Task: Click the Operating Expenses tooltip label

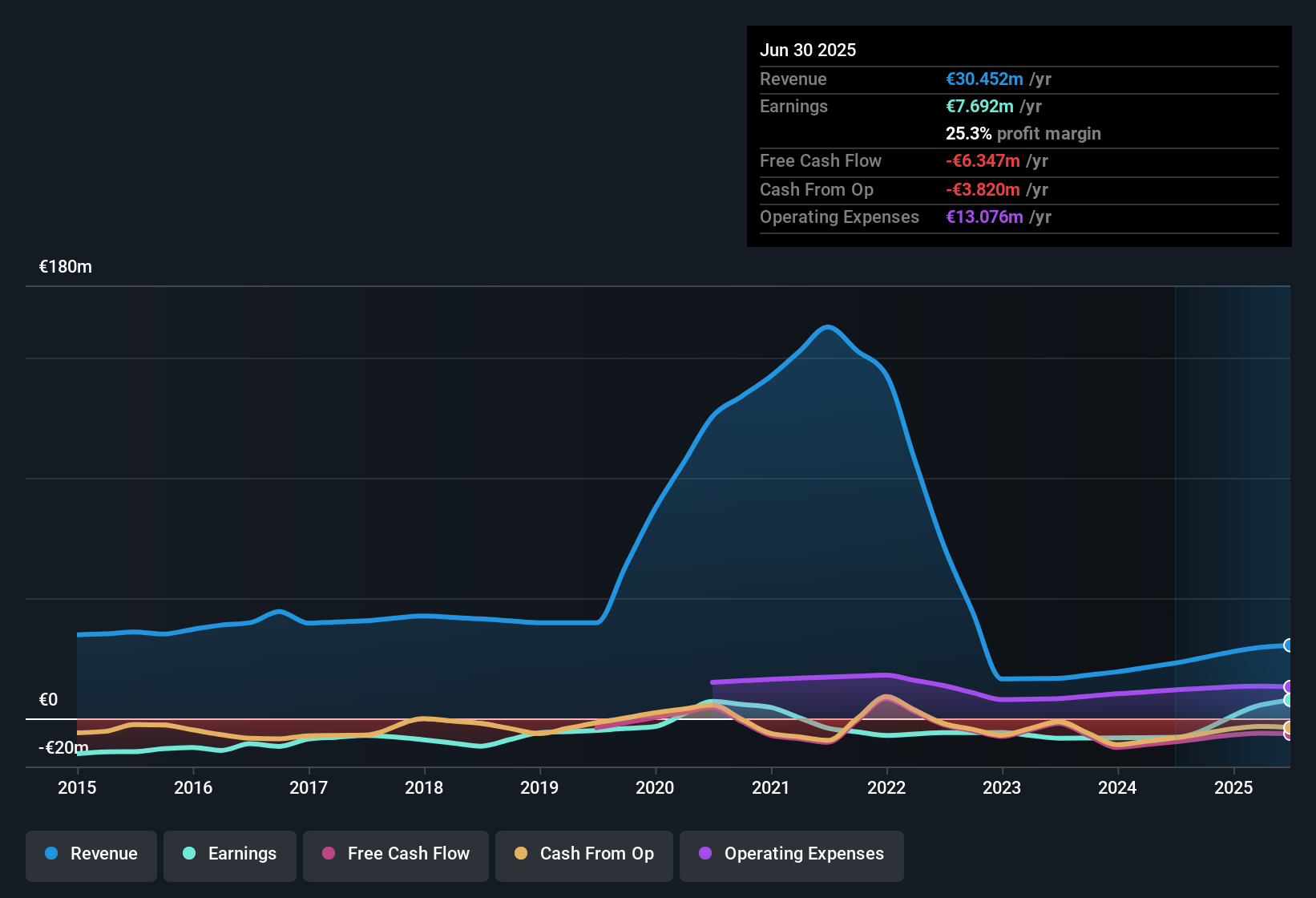Action: [839, 217]
